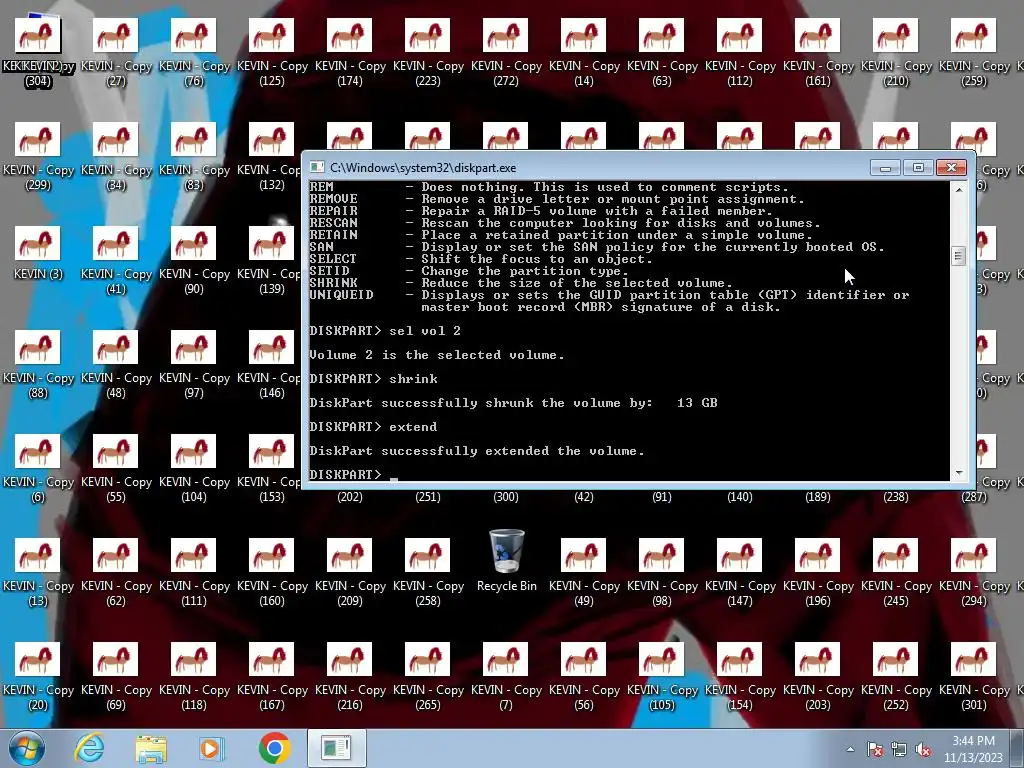Select KEVIN - Copy (97) icon
Image resolution: width=1024 pixels, height=768 pixels.
point(194,364)
